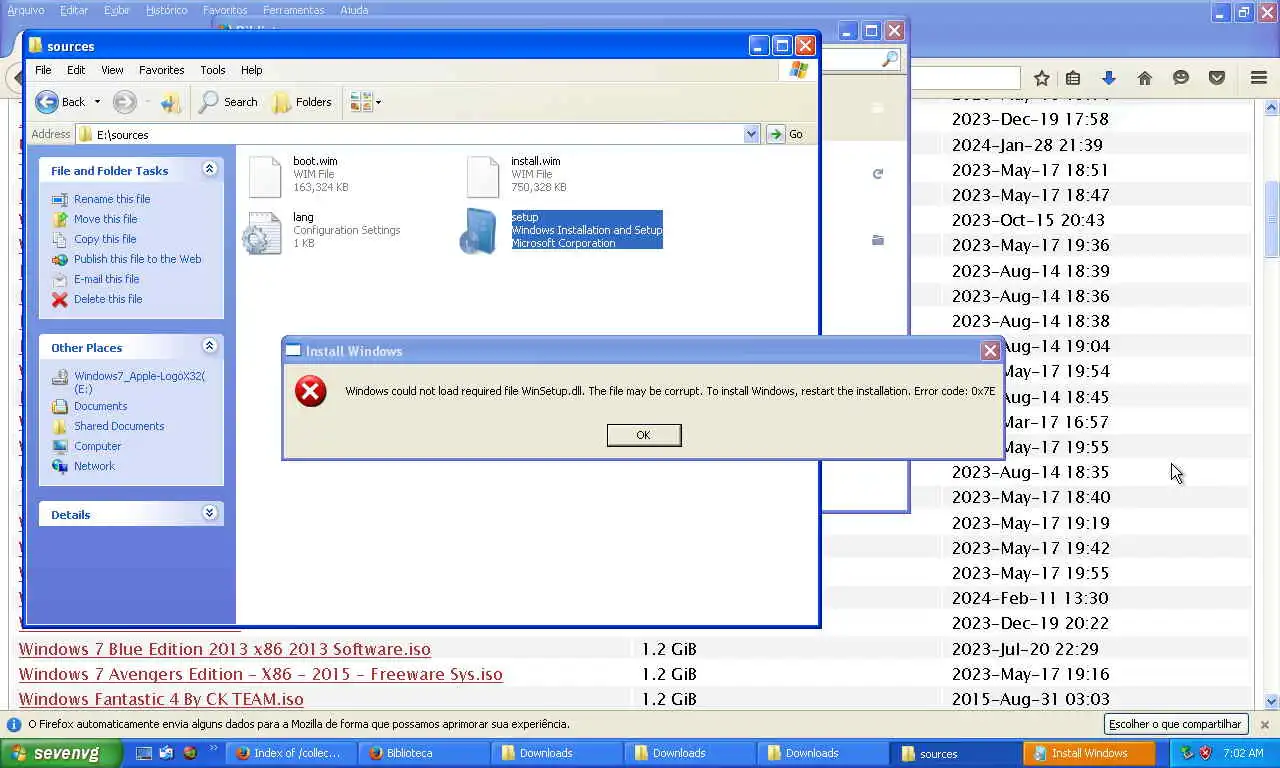This screenshot has height=768, width=1280.
Task: Collapse the File and Folder Tasks panel
Action: point(209,169)
